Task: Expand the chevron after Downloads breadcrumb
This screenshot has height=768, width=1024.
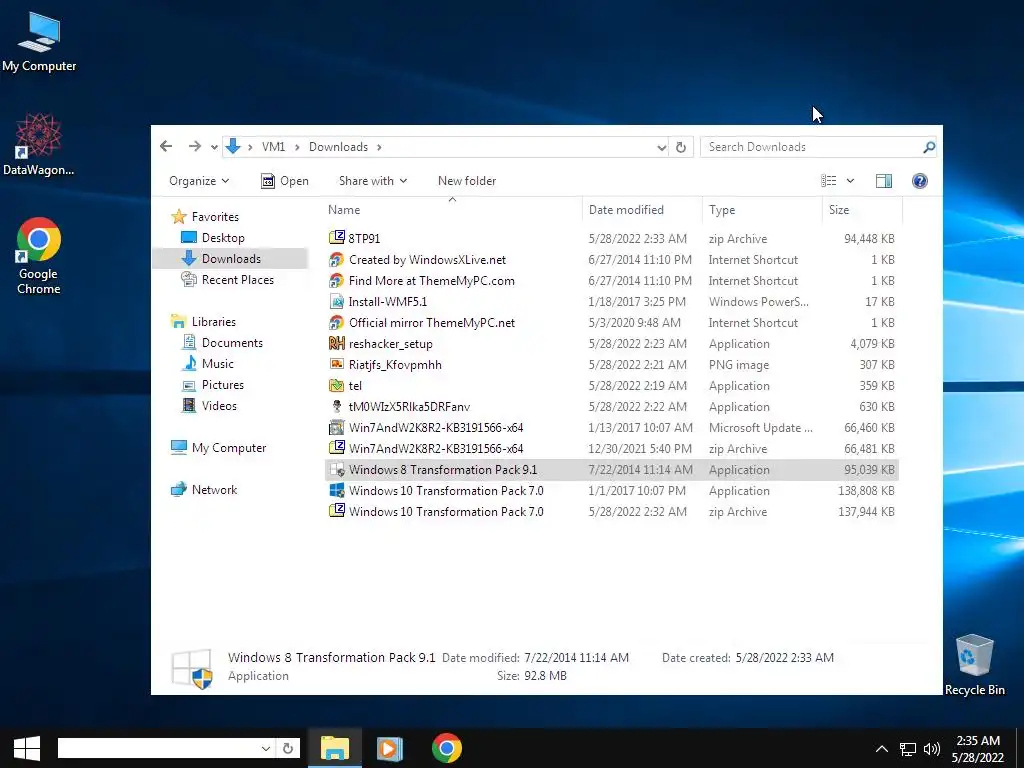Action: [379, 148]
